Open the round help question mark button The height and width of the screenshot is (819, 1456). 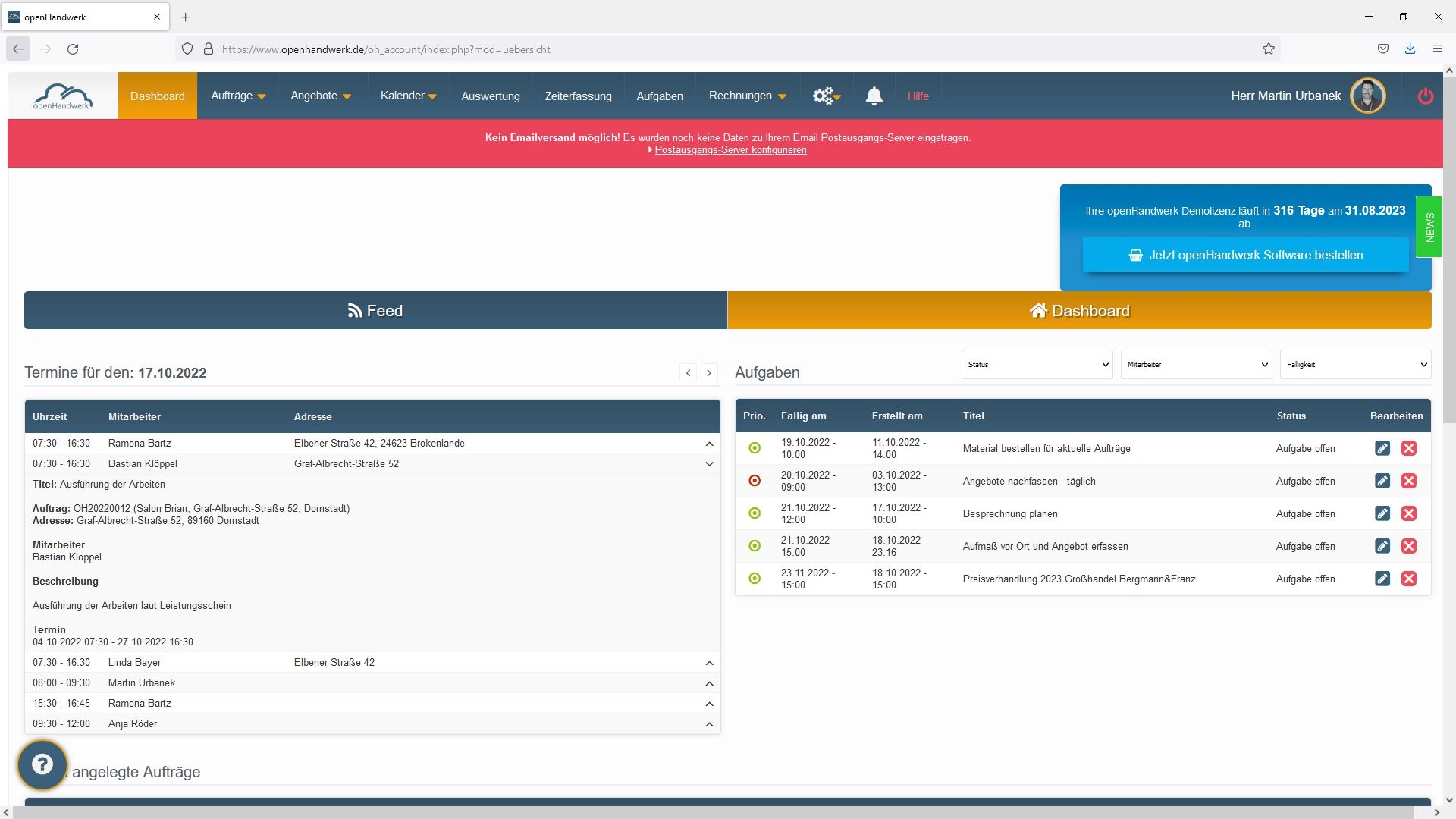point(42,764)
